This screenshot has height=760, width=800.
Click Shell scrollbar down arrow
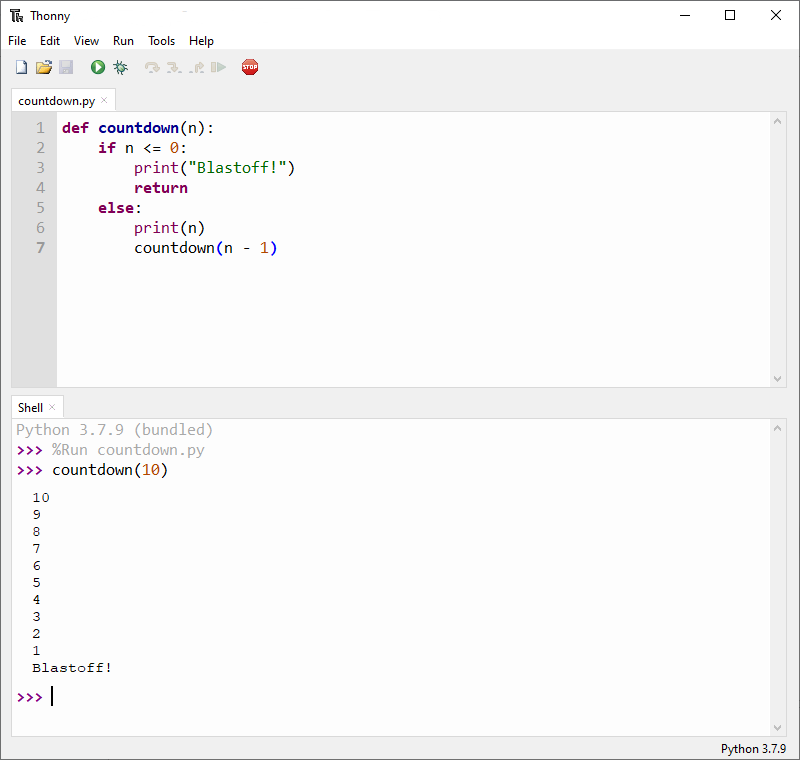778,727
